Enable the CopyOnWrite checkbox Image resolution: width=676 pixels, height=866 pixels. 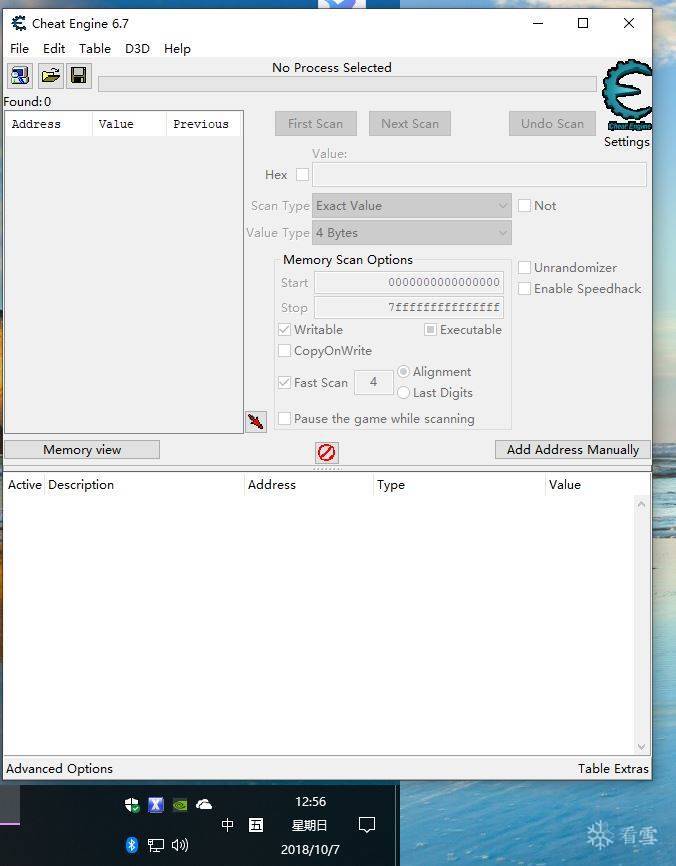284,351
